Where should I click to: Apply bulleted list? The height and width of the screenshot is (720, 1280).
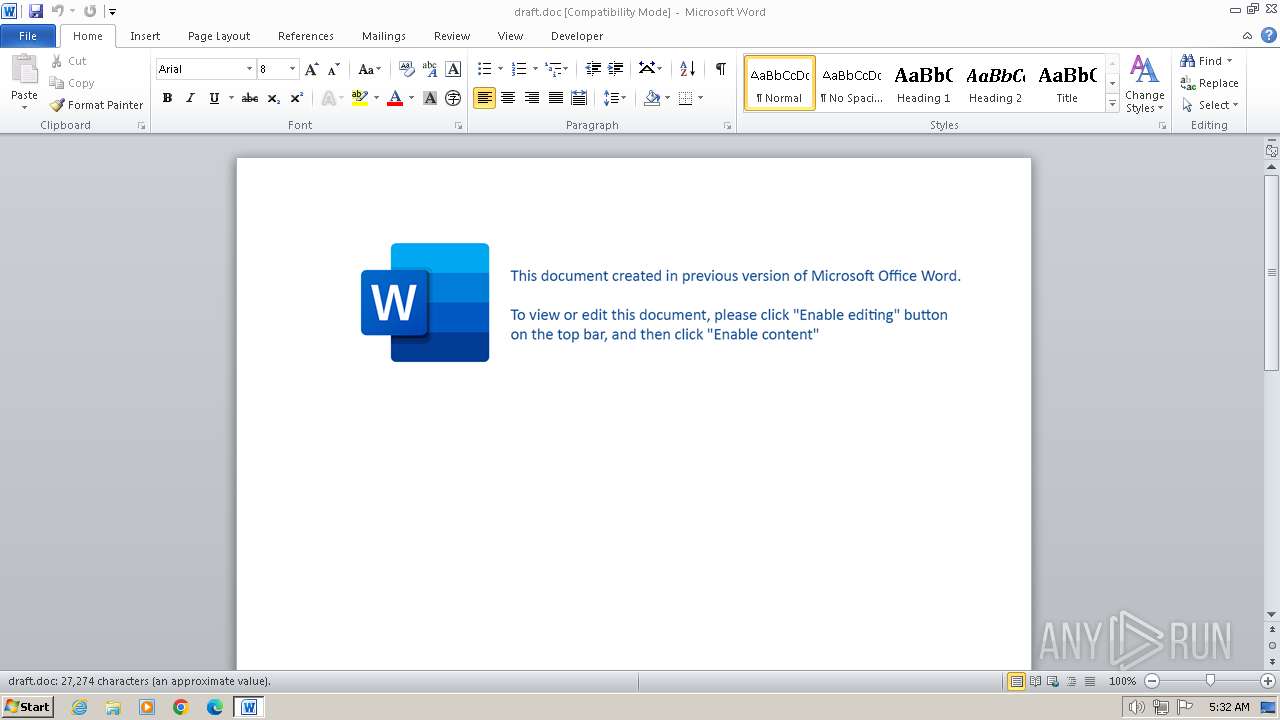point(484,69)
